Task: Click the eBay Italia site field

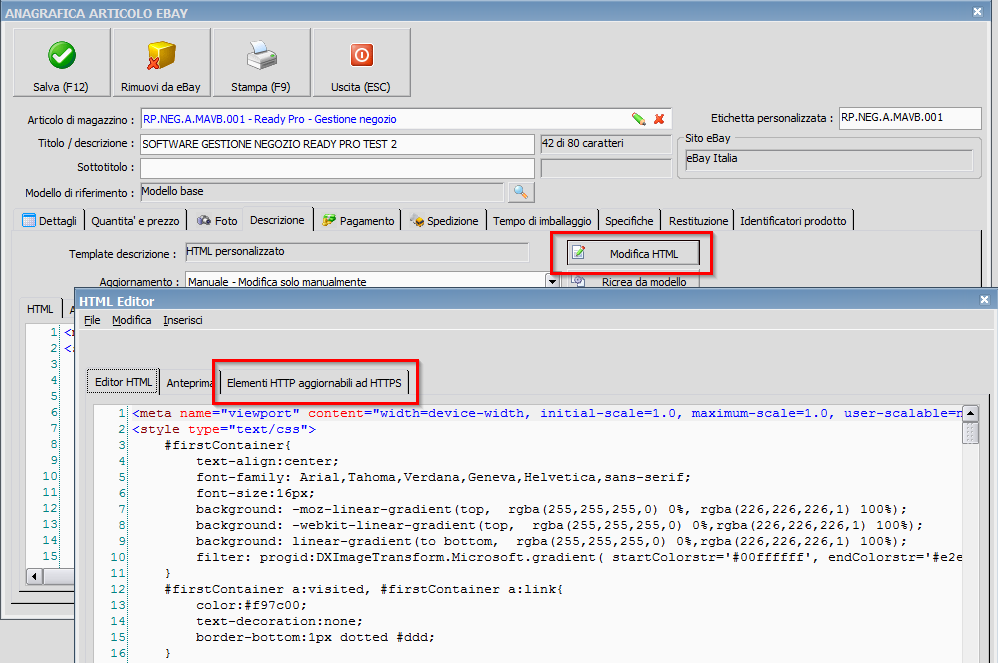Action: pyautogui.click(x=829, y=159)
